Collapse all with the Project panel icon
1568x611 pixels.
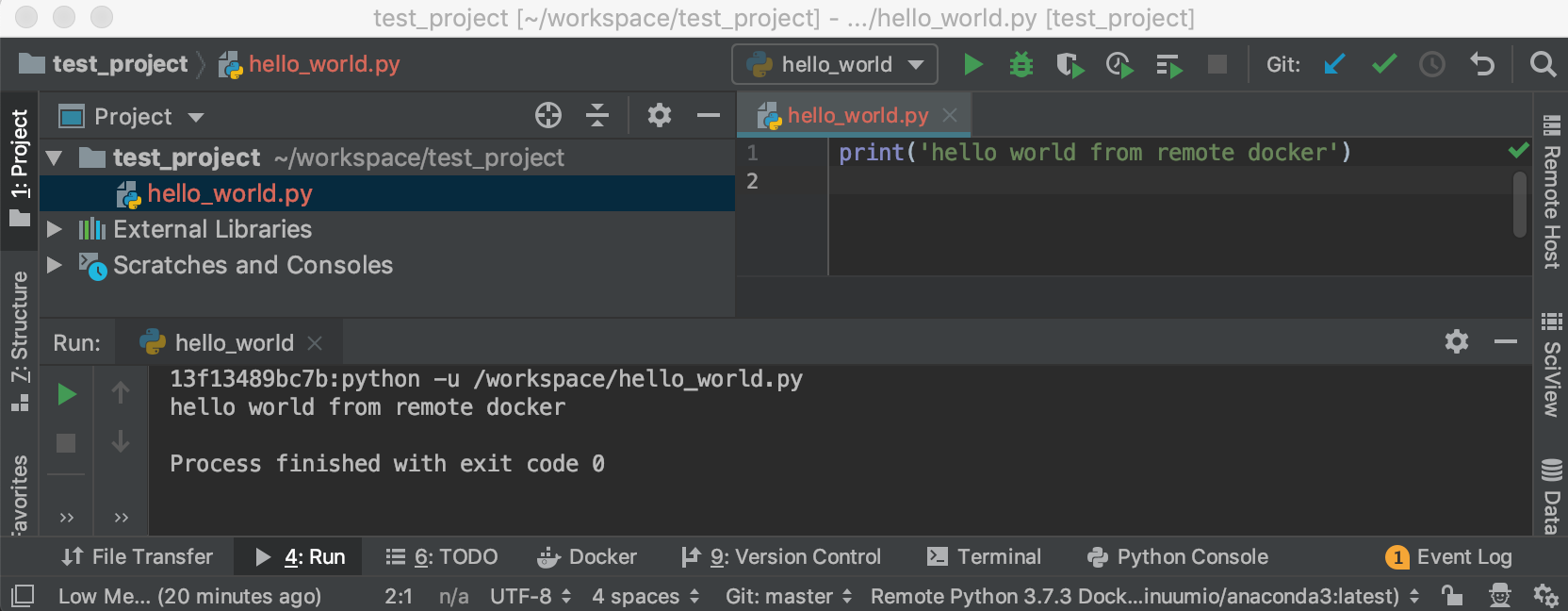(x=597, y=116)
